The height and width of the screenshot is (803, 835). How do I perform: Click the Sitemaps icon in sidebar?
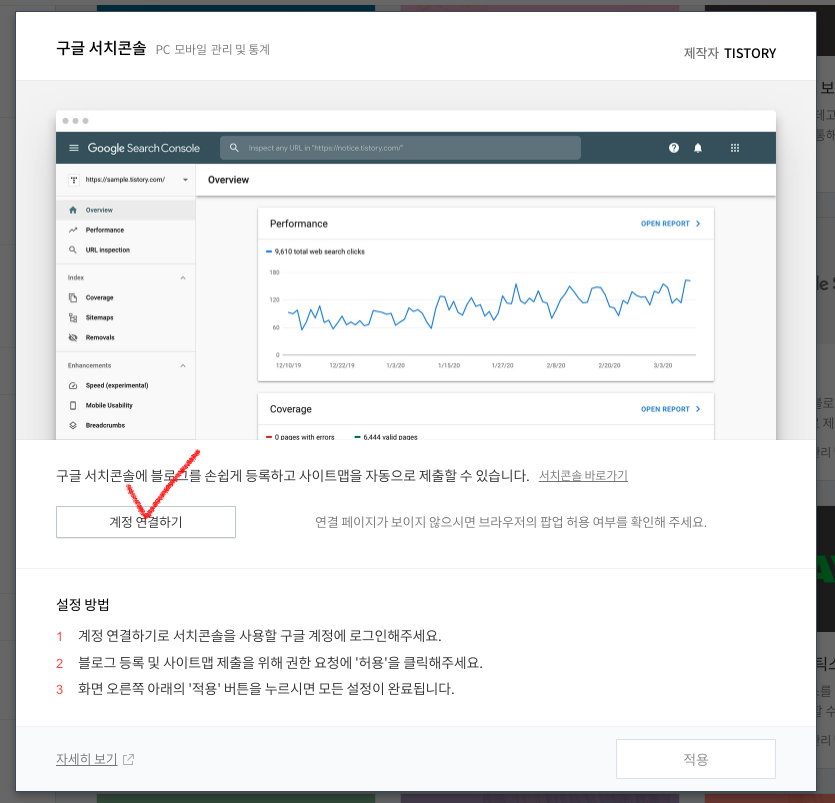73,318
